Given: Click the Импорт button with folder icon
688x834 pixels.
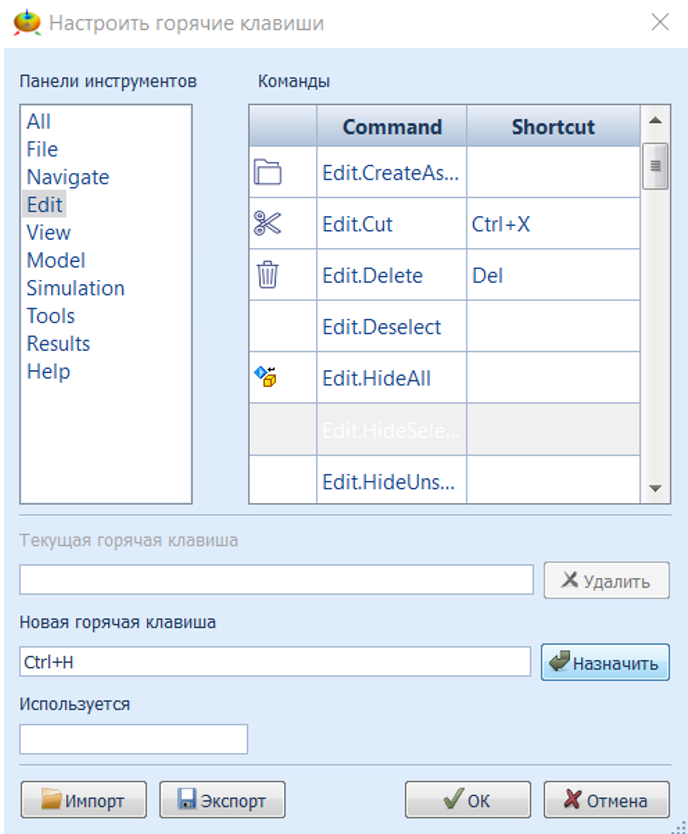Looking at the screenshot, I should (83, 800).
